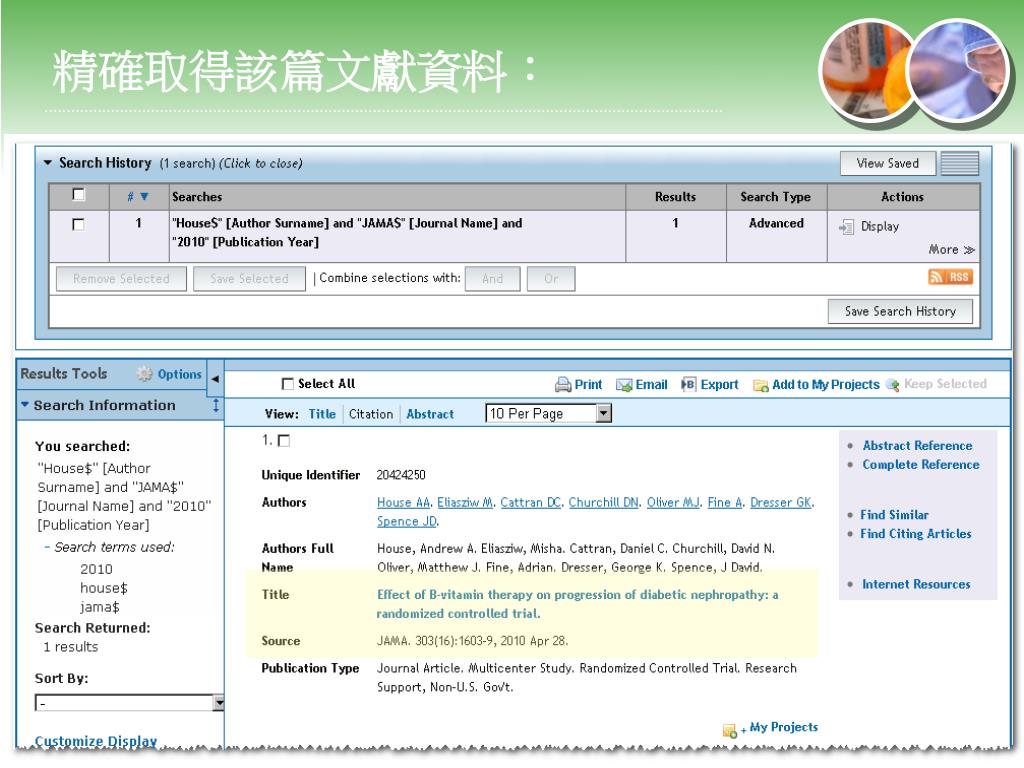Image resolution: width=1024 pixels, height=768 pixels.
Task: Click author link House AA
Action: 404,502
